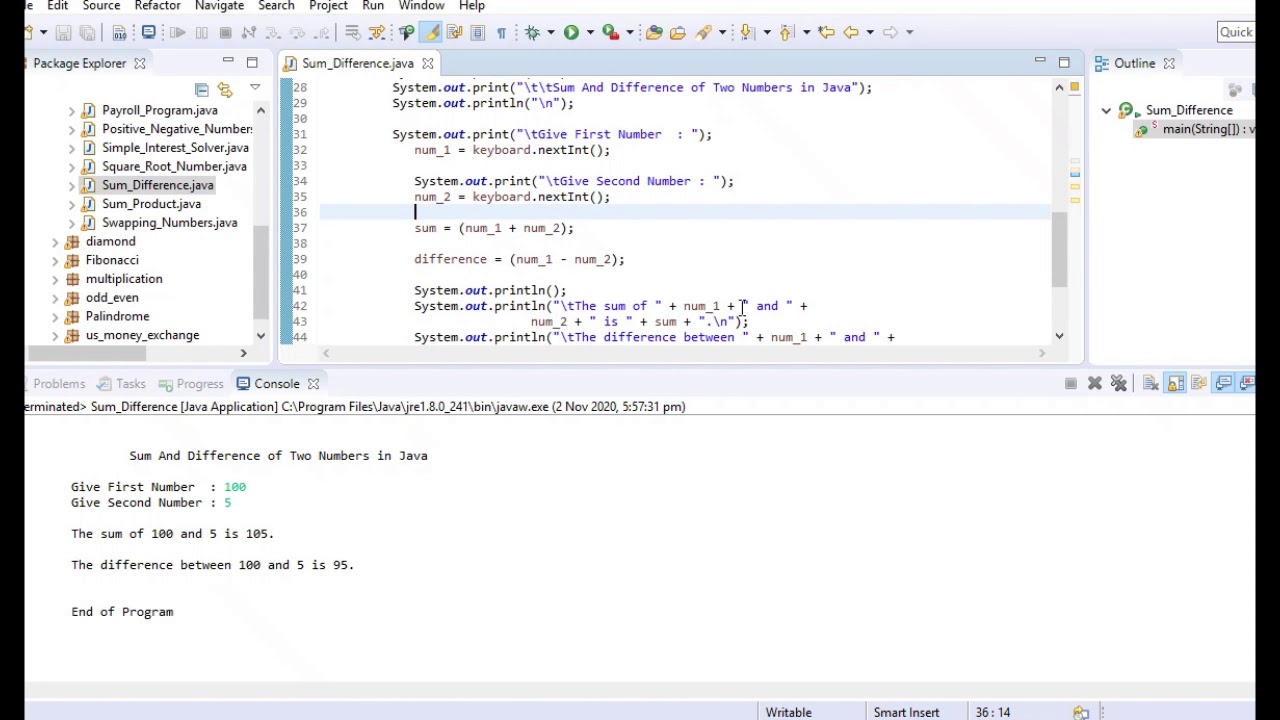Click the Debug bug icon
Image resolution: width=1280 pixels, height=720 pixels.
click(533, 33)
